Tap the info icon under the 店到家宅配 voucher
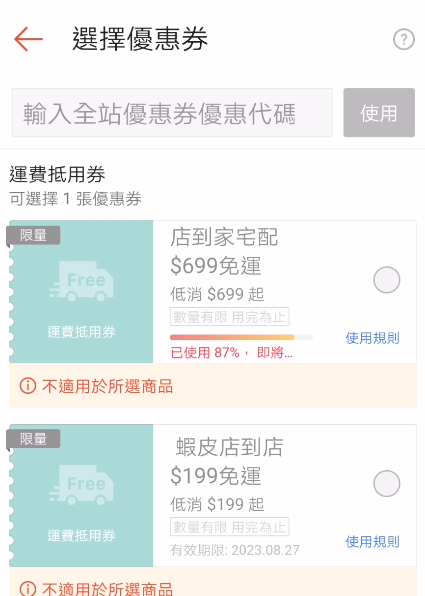Screen dimensions: 425x596 [x=28, y=386]
